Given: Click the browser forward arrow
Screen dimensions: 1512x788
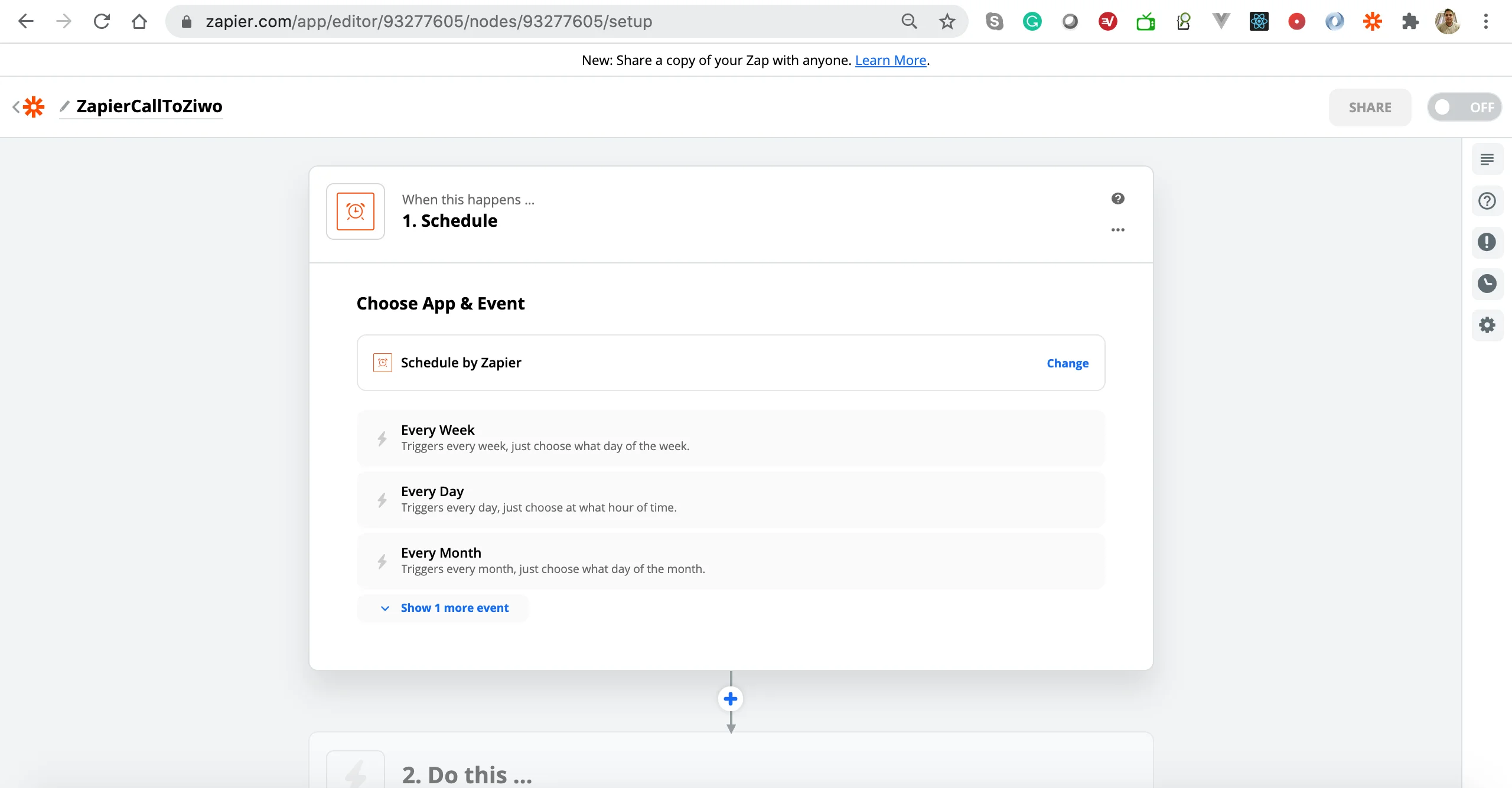Looking at the screenshot, I should (x=63, y=21).
